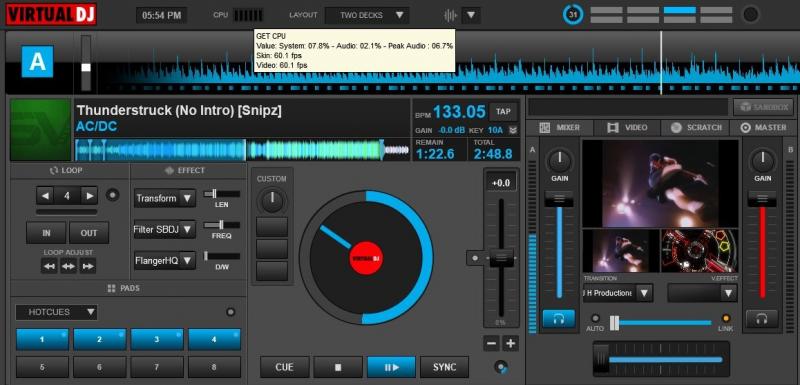Adjust the LEN effect slider
This screenshot has width=800, height=385.
click(x=222, y=194)
